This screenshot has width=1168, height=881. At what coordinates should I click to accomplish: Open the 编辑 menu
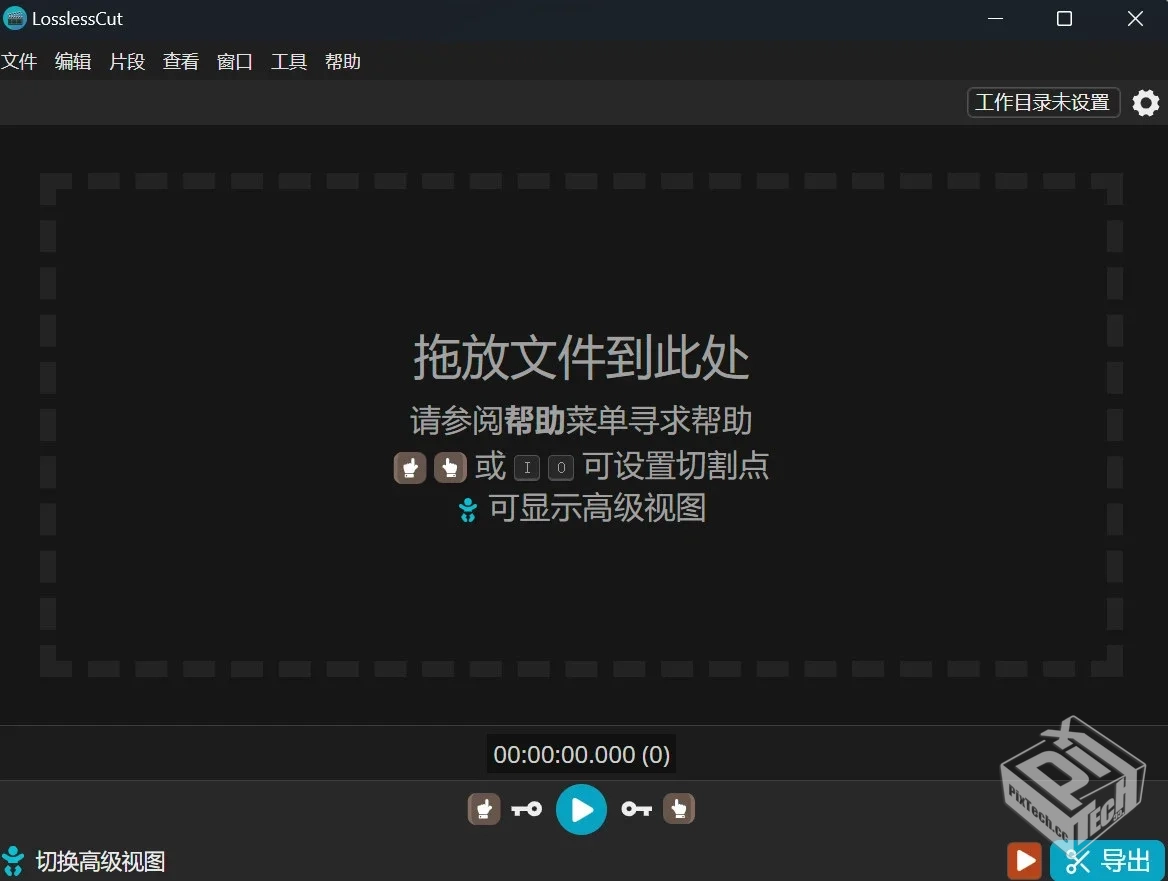click(x=72, y=61)
